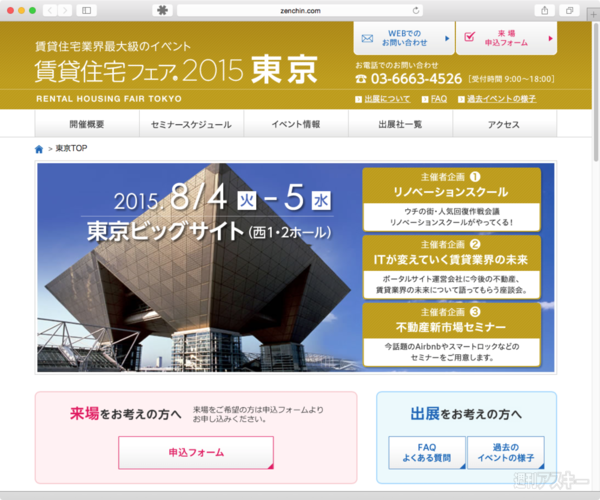The image size is (600, 500).
Task: Open the セミナースケジュール nav item
Action: 191,124
